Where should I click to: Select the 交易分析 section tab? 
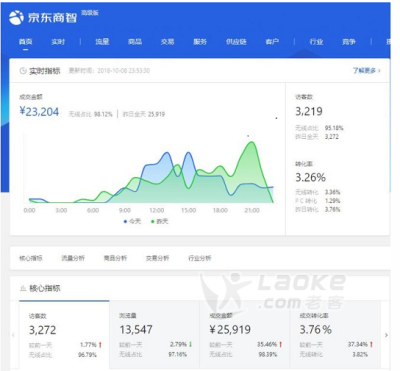click(157, 258)
